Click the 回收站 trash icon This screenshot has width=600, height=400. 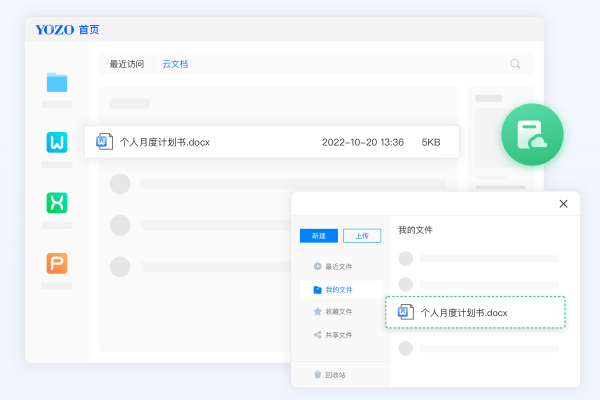click(x=318, y=375)
